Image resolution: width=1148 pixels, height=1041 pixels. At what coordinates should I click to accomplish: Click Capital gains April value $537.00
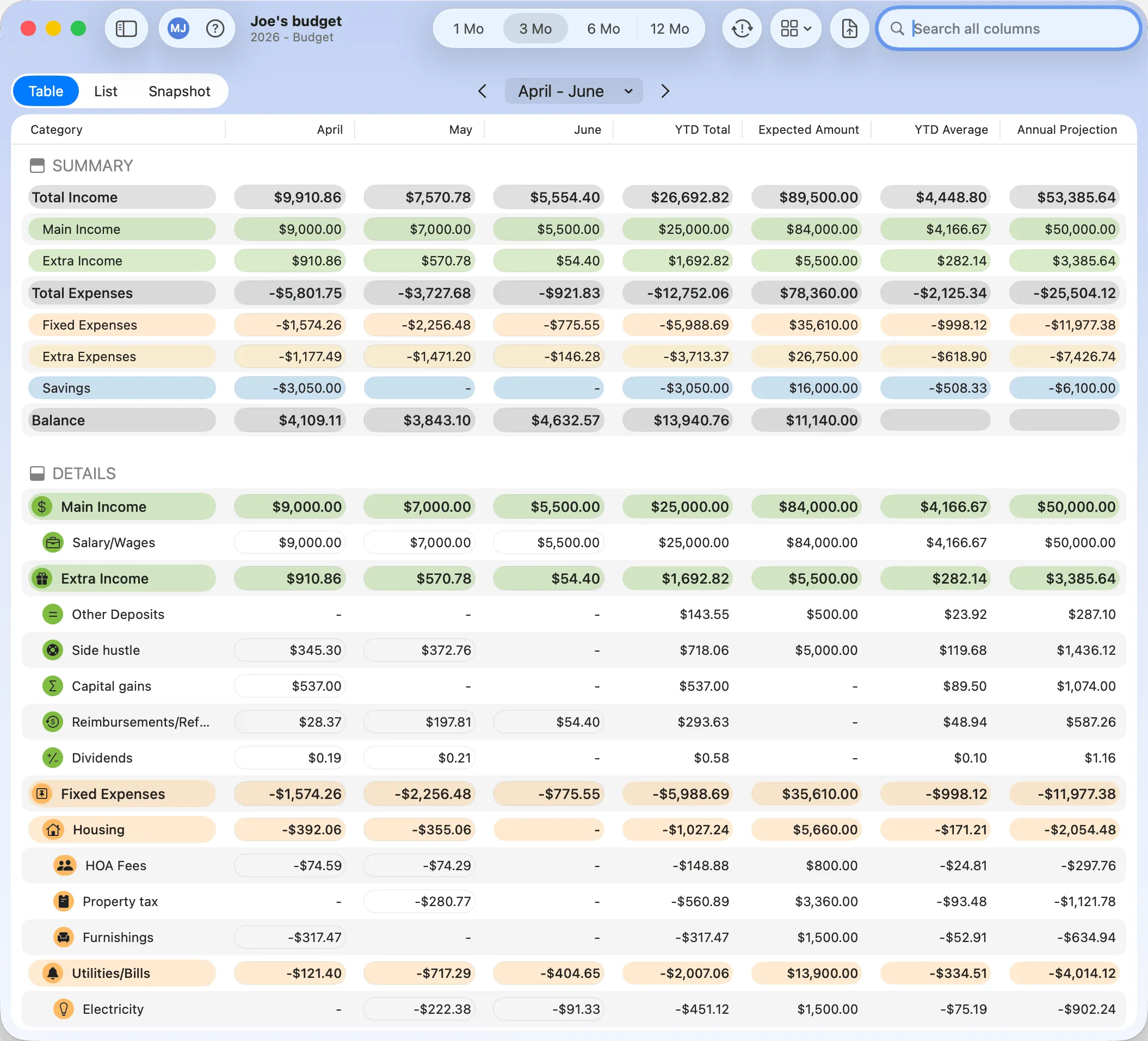pyautogui.click(x=290, y=686)
